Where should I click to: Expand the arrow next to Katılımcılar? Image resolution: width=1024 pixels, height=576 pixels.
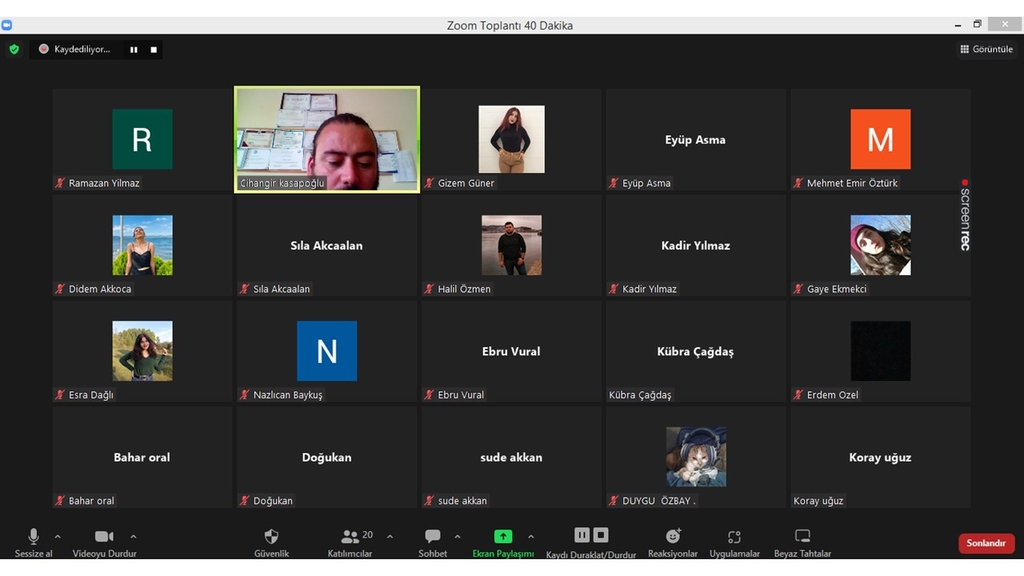[390, 536]
